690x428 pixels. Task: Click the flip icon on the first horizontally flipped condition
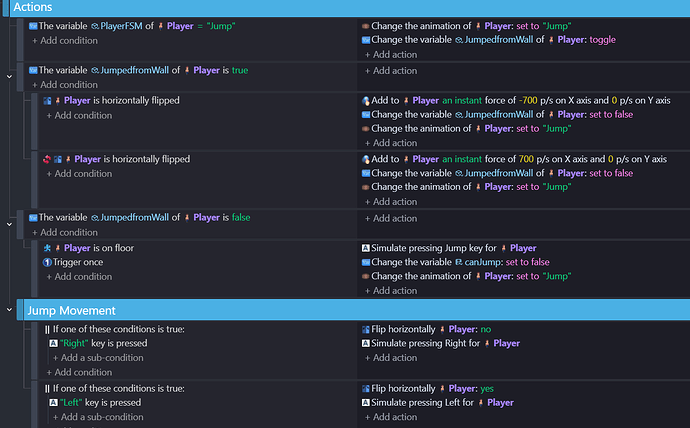[47, 101]
